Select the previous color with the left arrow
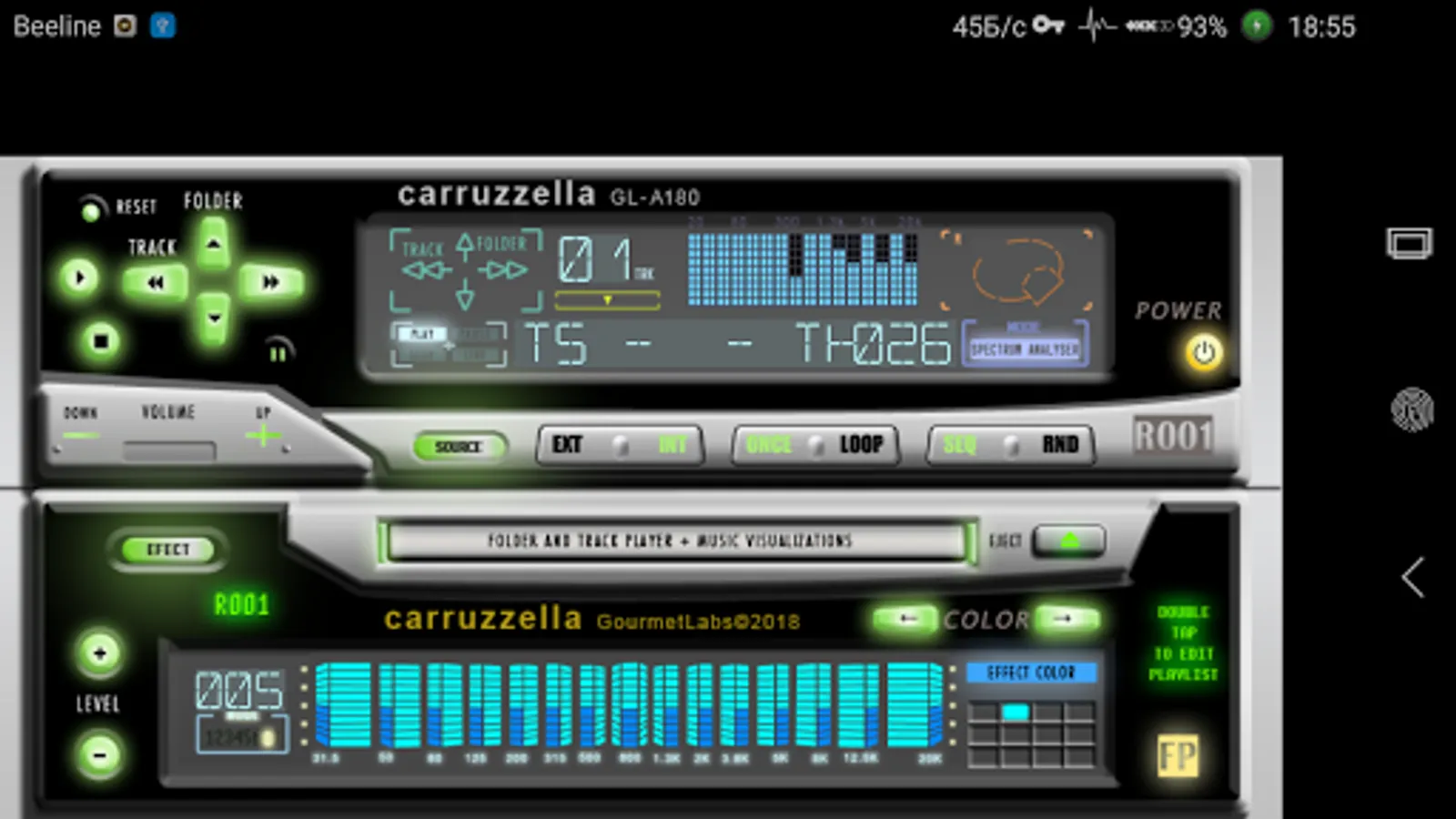The image size is (1456, 819). [x=906, y=619]
